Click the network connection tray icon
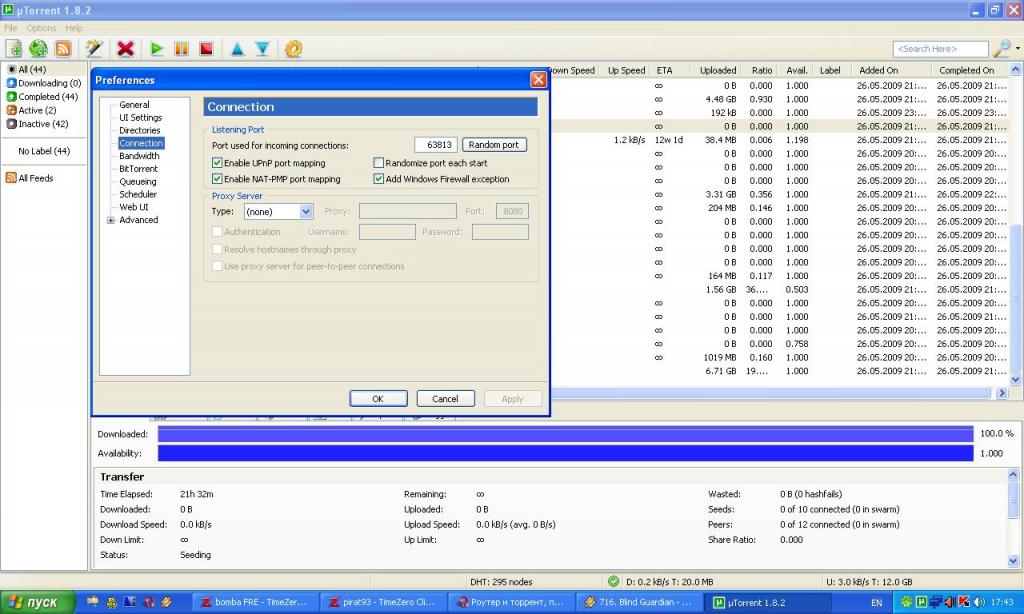Viewport: 1024px width, 614px height. [x=935, y=602]
